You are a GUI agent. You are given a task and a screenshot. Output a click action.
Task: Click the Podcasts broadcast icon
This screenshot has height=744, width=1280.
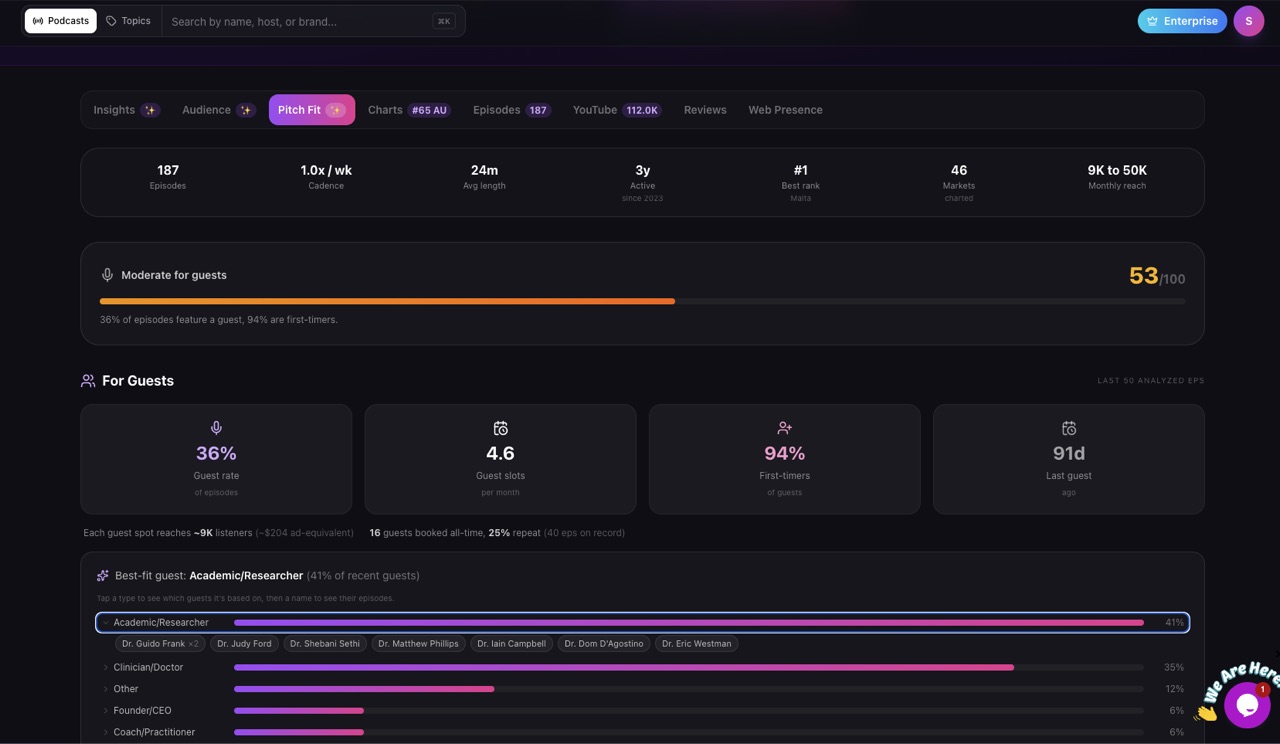click(38, 21)
